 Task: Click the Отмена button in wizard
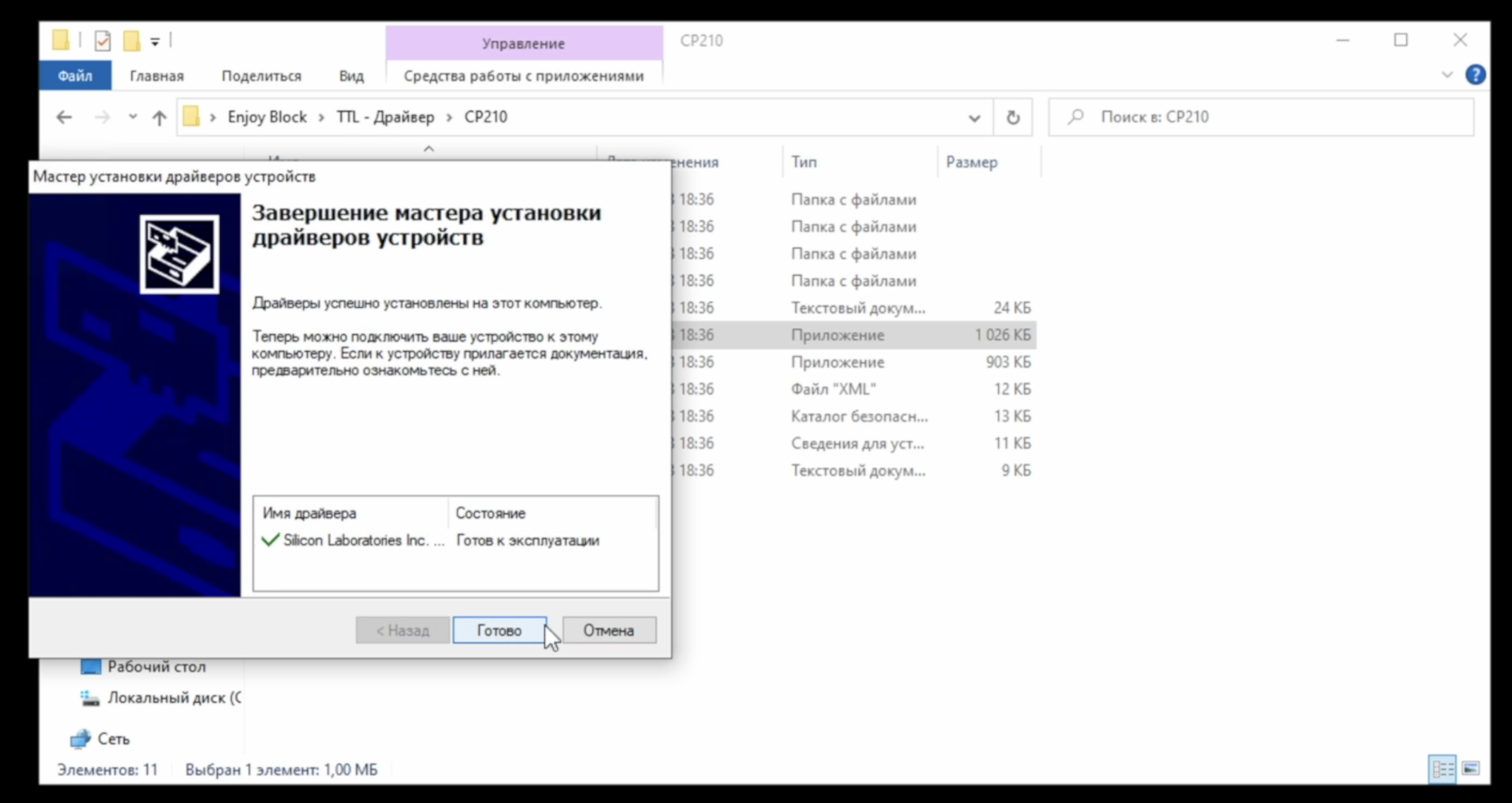tap(609, 630)
